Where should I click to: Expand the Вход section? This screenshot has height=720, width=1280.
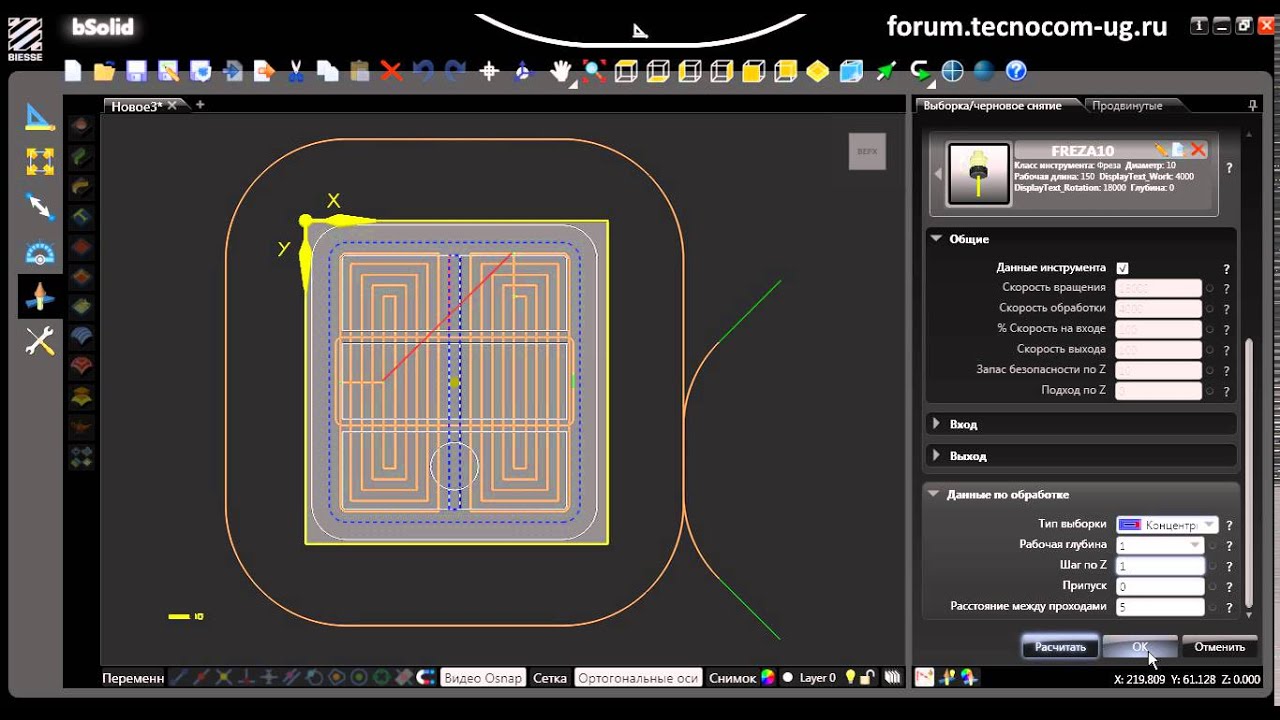936,424
